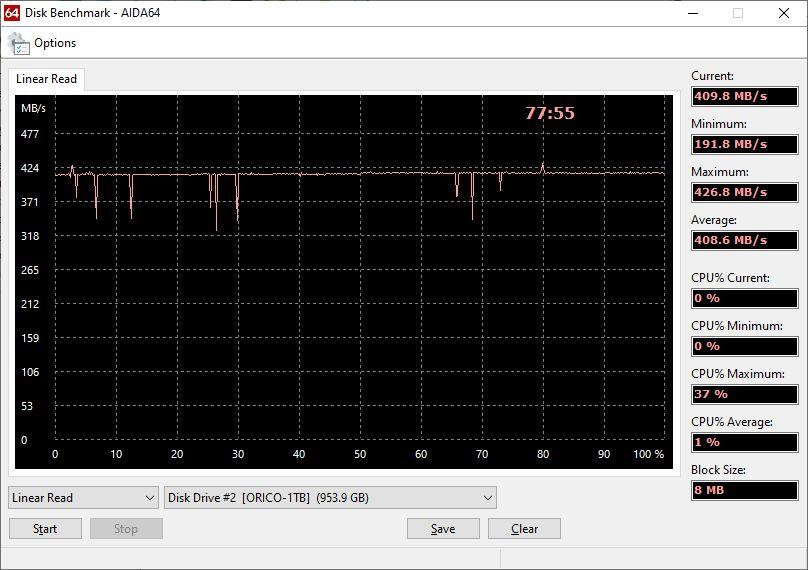Close the Disk Benchmark window

coord(784,13)
